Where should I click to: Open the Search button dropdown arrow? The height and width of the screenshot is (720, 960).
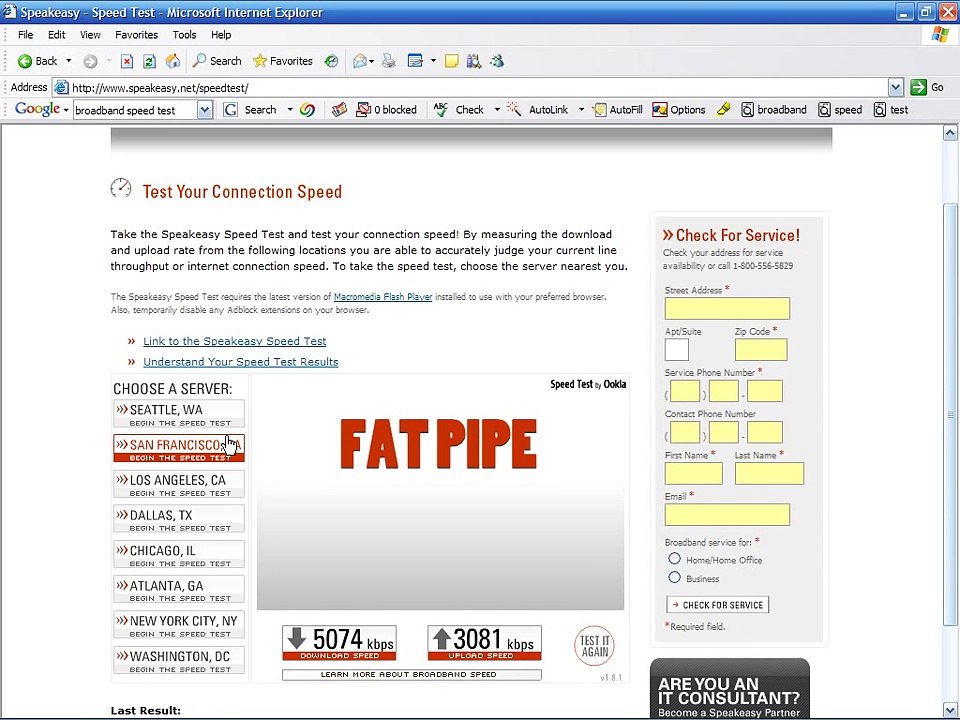290,110
